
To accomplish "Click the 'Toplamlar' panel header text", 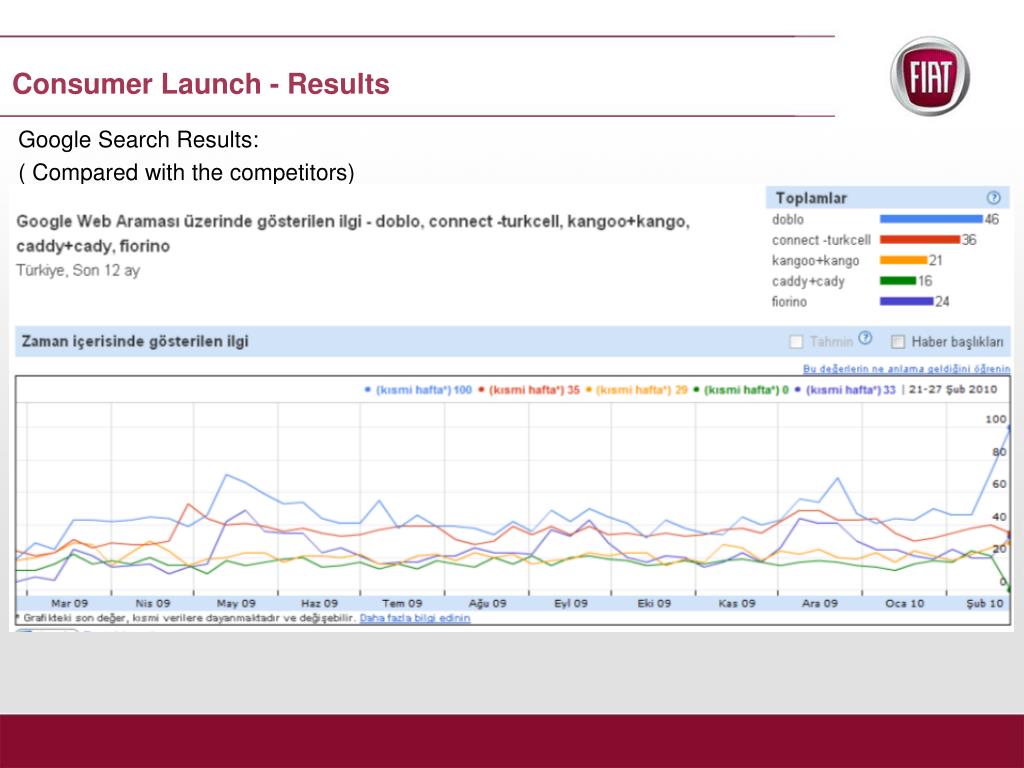I will pyautogui.click(x=811, y=198).
